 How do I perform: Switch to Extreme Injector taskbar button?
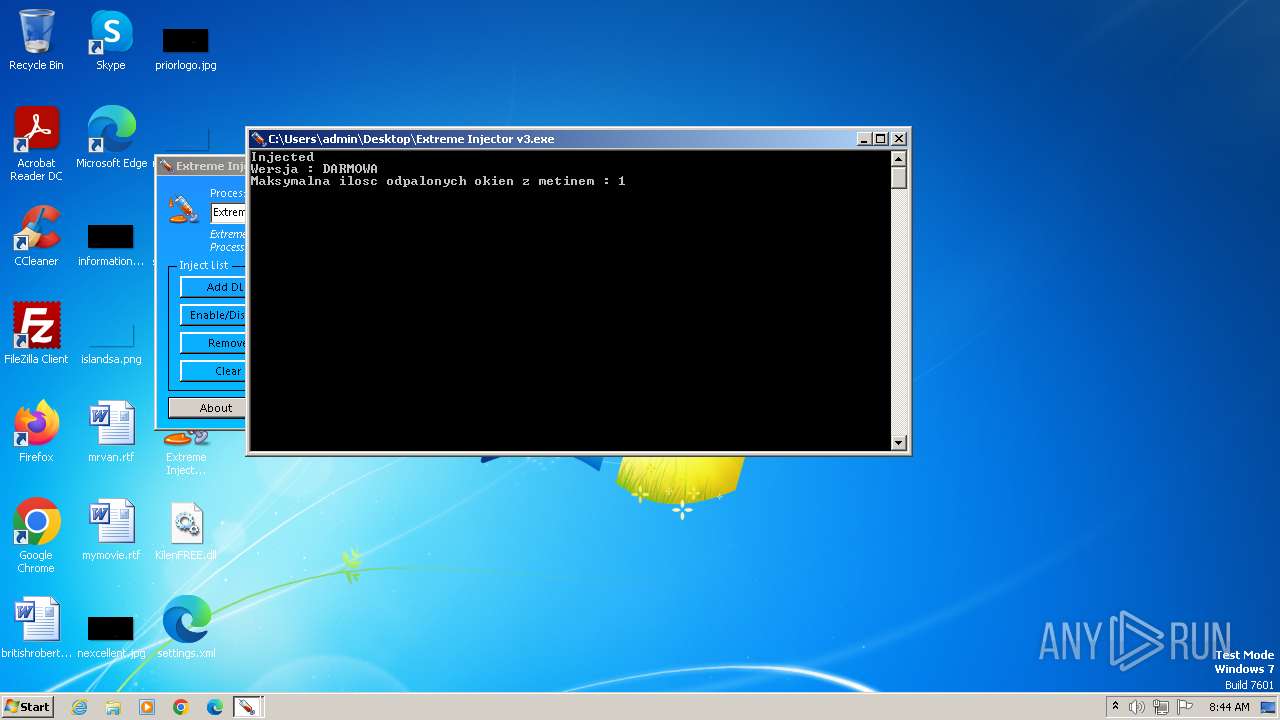[x=246, y=707]
